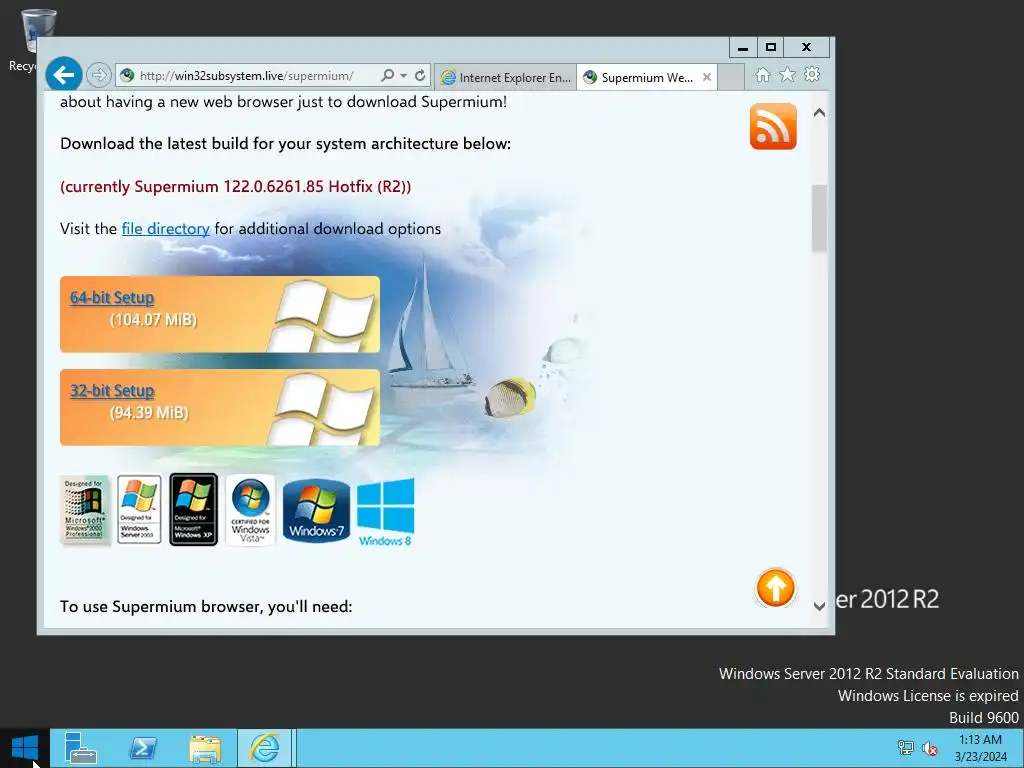This screenshot has height=768, width=1024.
Task: Open a new blank tab
Action: 731,77
